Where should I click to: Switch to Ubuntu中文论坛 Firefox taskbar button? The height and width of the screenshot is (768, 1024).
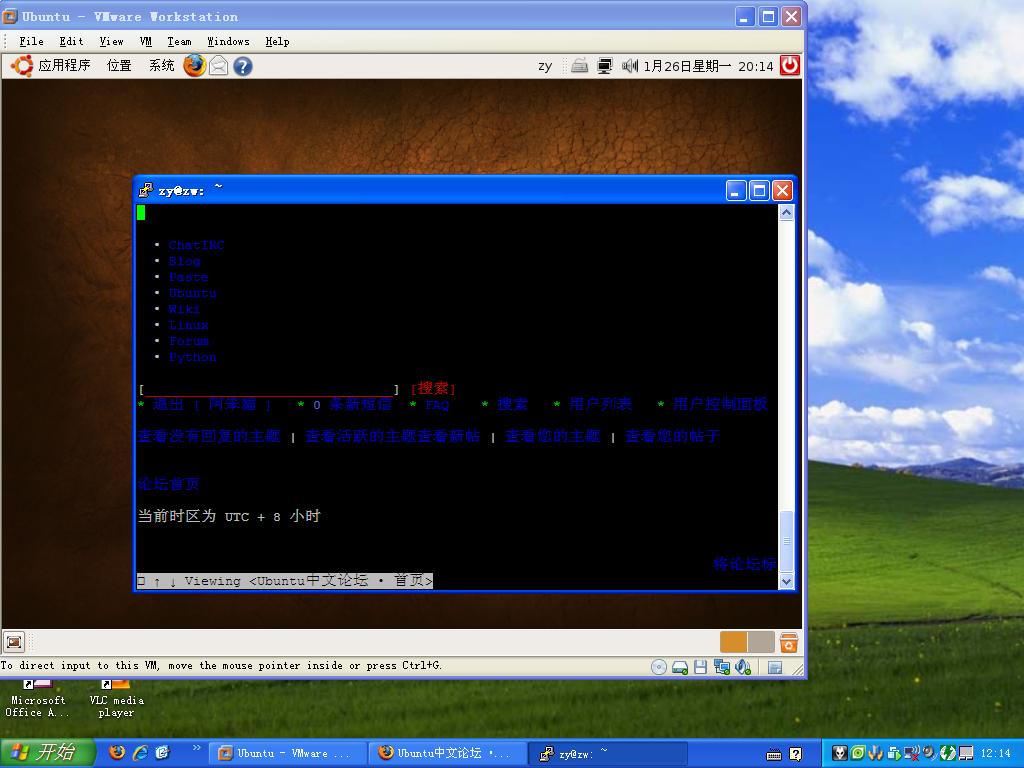tap(448, 753)
